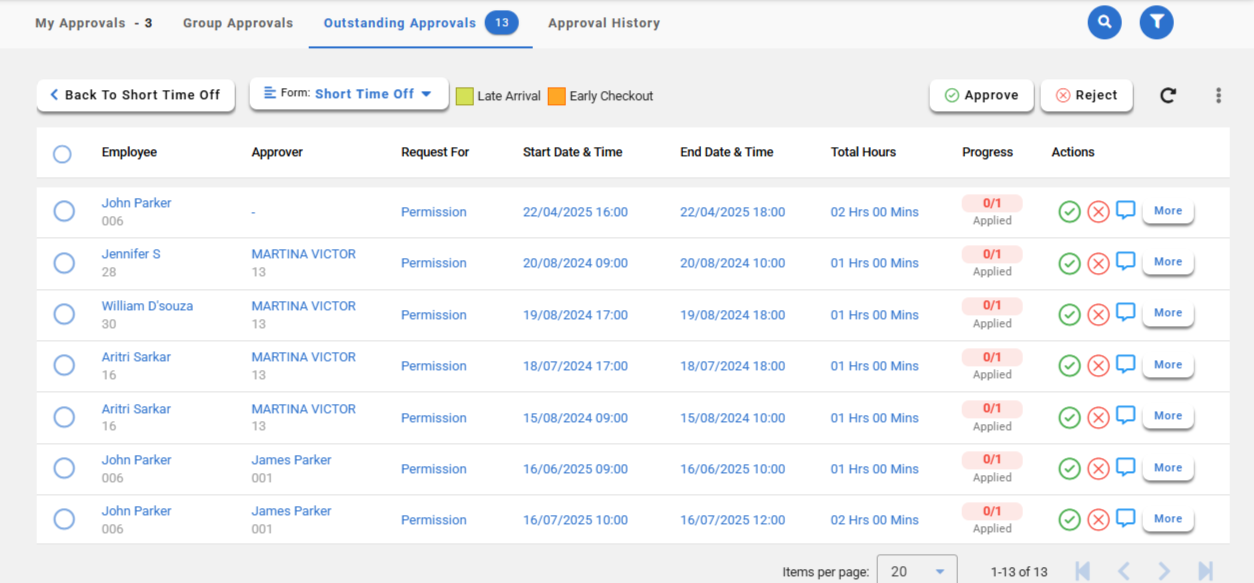The height and width of the screenshot is (583, 1254).
Task: Click the yellow-green Late Arrival color swatch
Action: (x=465, y=96)
